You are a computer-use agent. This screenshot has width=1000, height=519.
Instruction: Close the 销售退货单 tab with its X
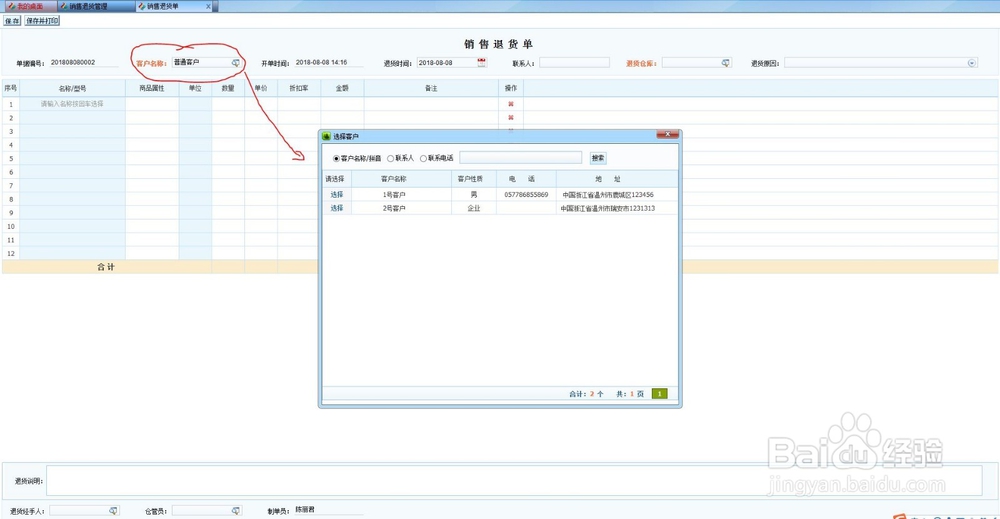pyautogui.click(x=208, y=6)
